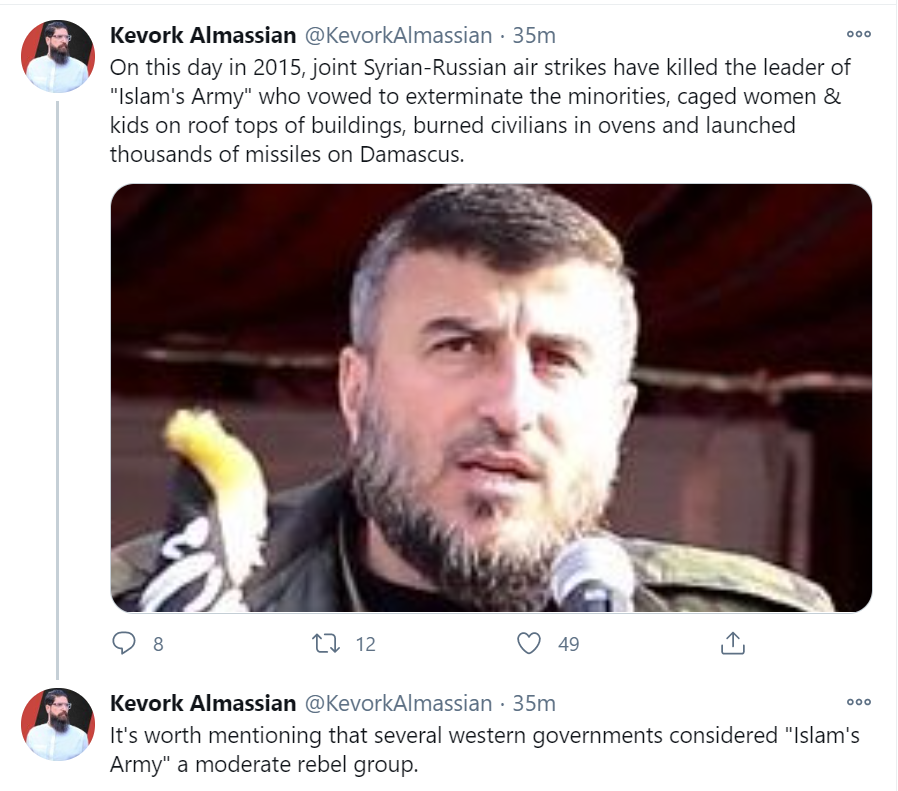Image resolution: width=898 pixels, height=791 pixels.
Task: Open Kevork Almassian name on second tweet
Action: [203, 703]
